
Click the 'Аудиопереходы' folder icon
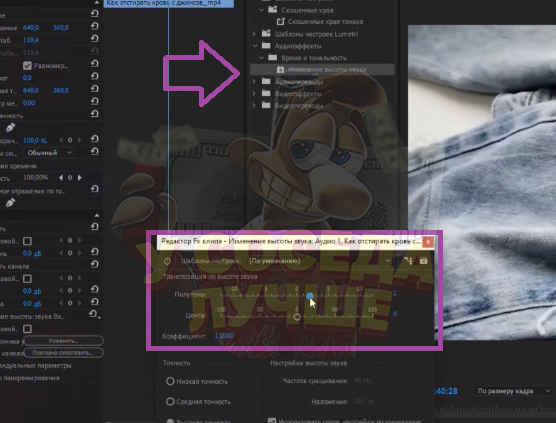point(266,82)
